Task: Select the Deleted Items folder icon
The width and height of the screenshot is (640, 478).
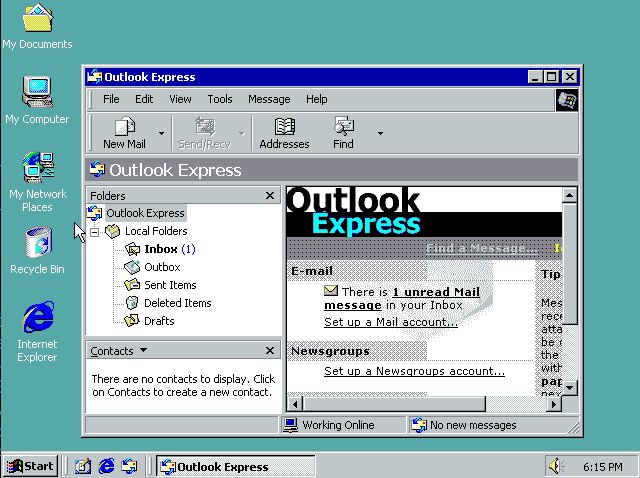Action: coord(132,303)
